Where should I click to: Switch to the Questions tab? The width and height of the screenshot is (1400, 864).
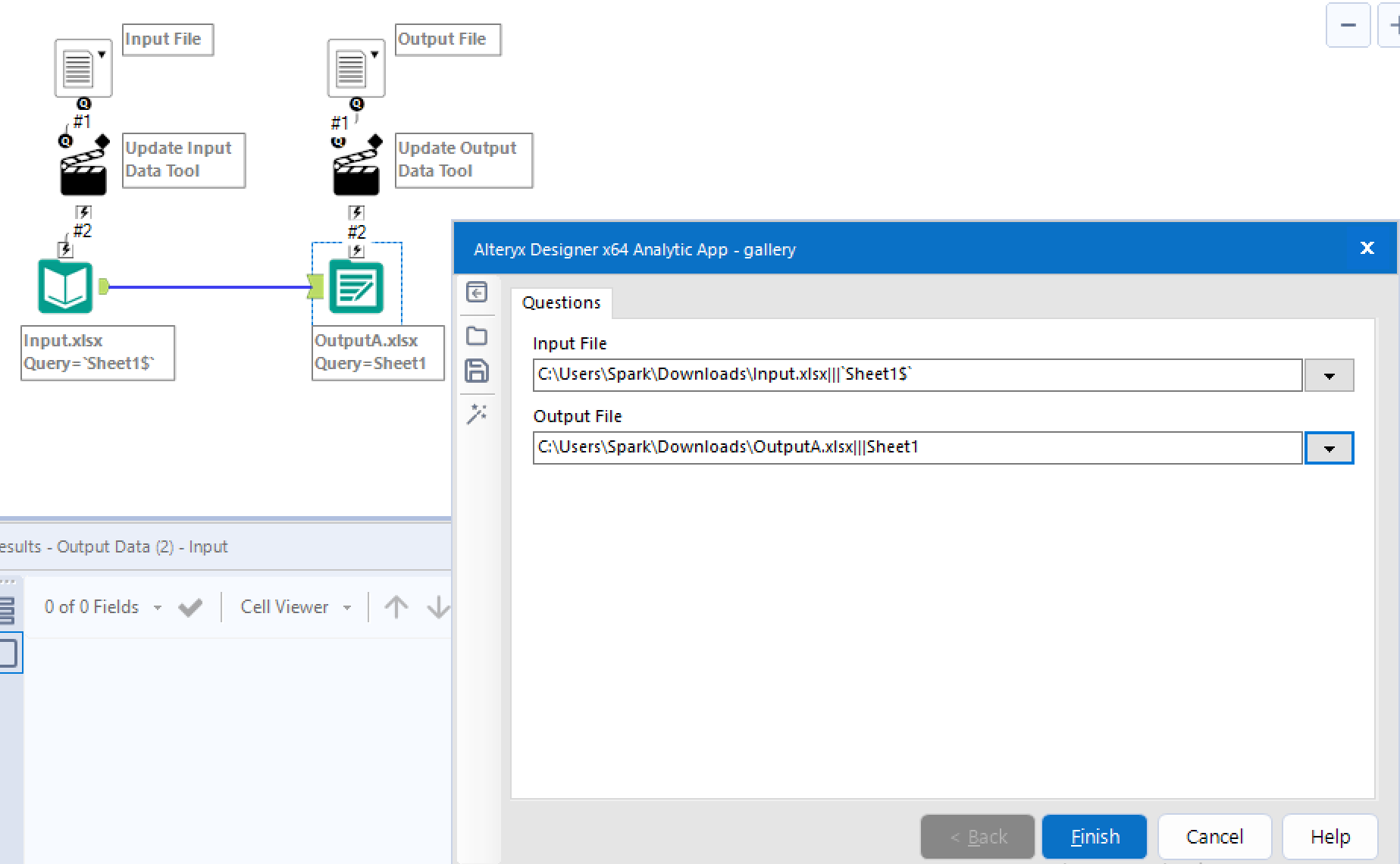(x=561, y=302)
